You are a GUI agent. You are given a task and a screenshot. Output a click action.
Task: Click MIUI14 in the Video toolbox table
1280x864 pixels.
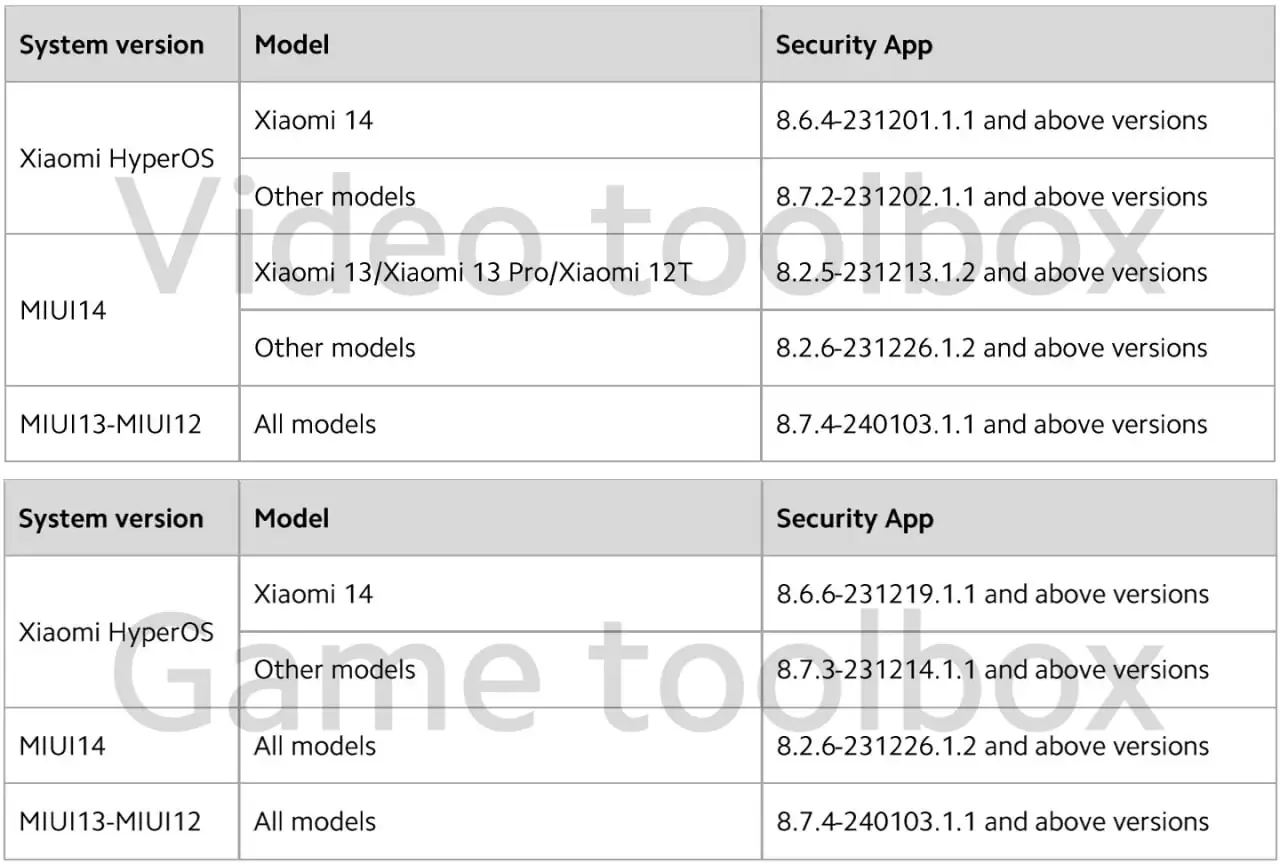tap(63, 310)
